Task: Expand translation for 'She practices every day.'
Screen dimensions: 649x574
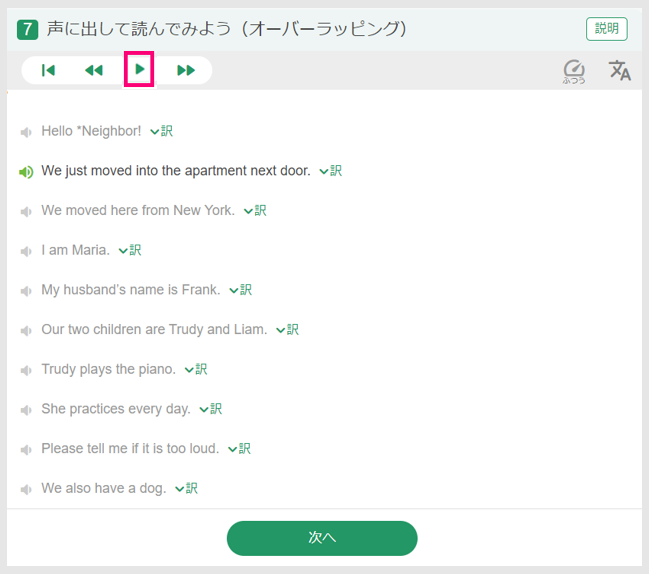Action: [x=211, y=409]
